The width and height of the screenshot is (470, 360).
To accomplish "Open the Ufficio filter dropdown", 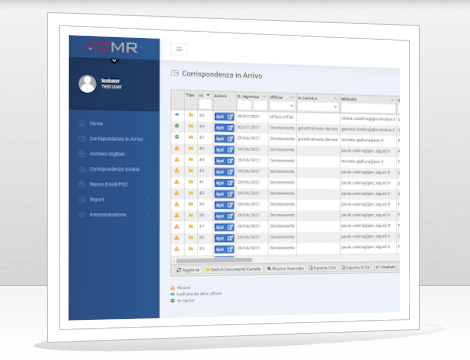I will pyautogui.click(x=282, y=106).
